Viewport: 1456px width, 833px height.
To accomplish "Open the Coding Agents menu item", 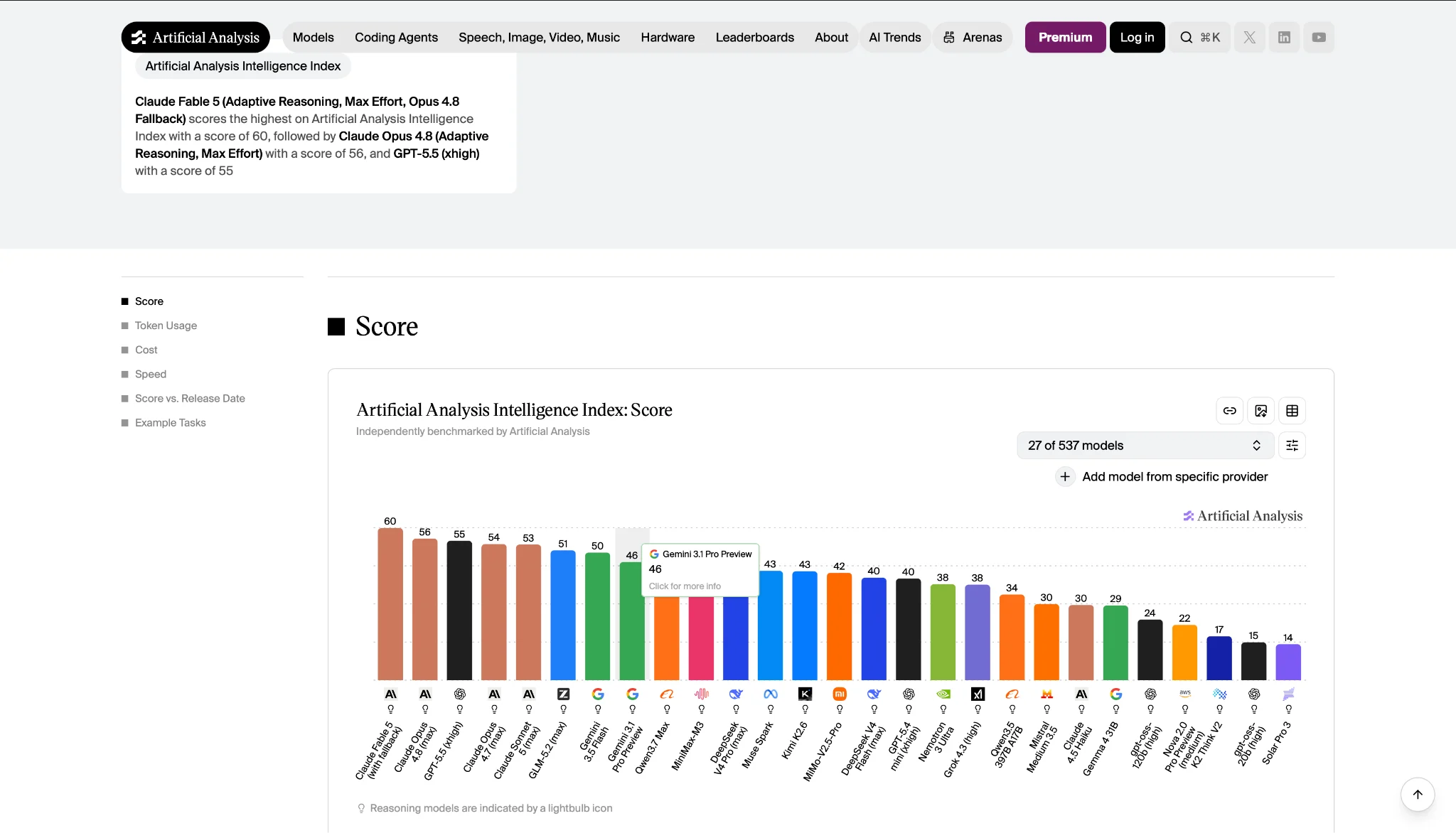I will 396,38.
